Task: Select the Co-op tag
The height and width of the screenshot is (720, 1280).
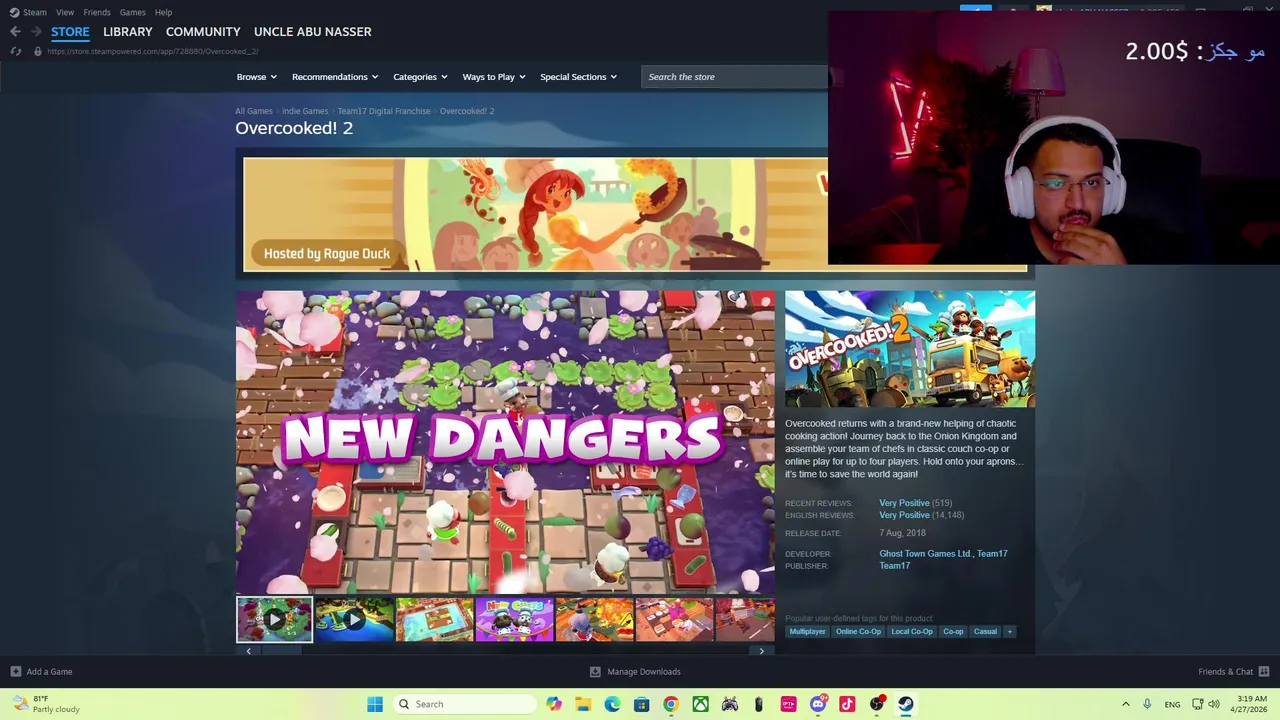Action: point(953,632)
